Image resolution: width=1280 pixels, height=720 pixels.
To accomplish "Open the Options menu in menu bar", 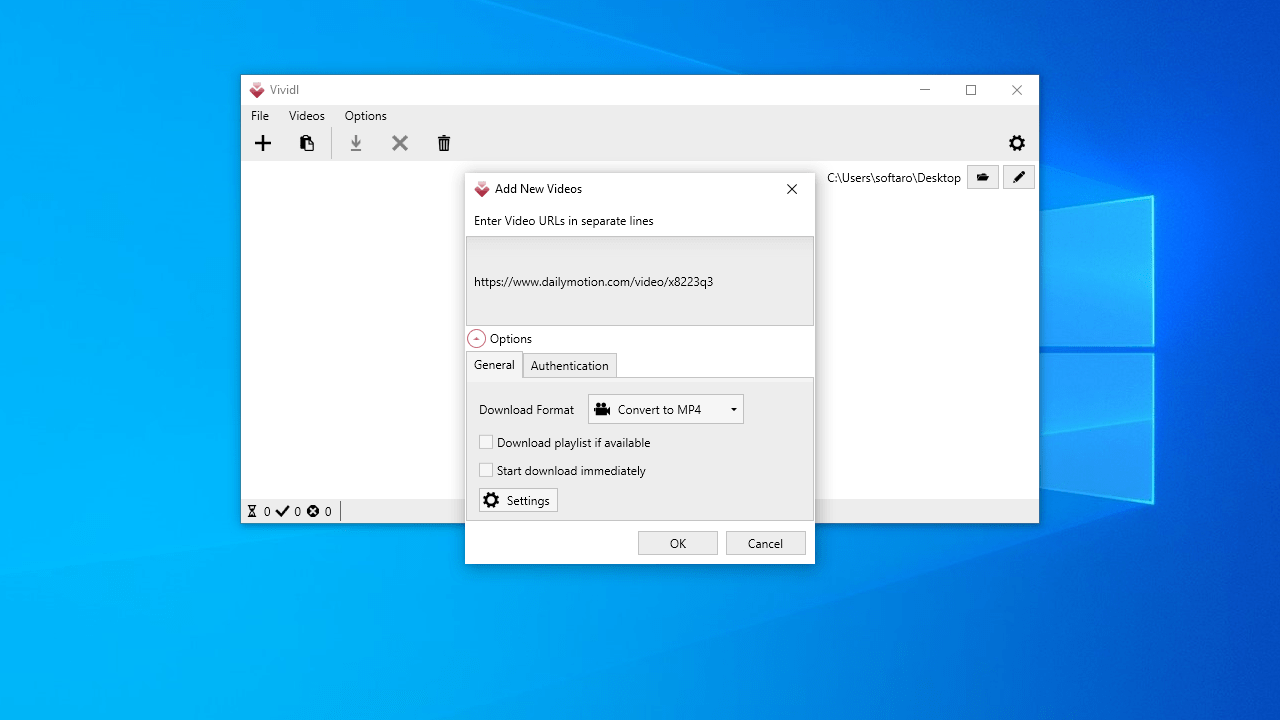I will click(366, 116).
